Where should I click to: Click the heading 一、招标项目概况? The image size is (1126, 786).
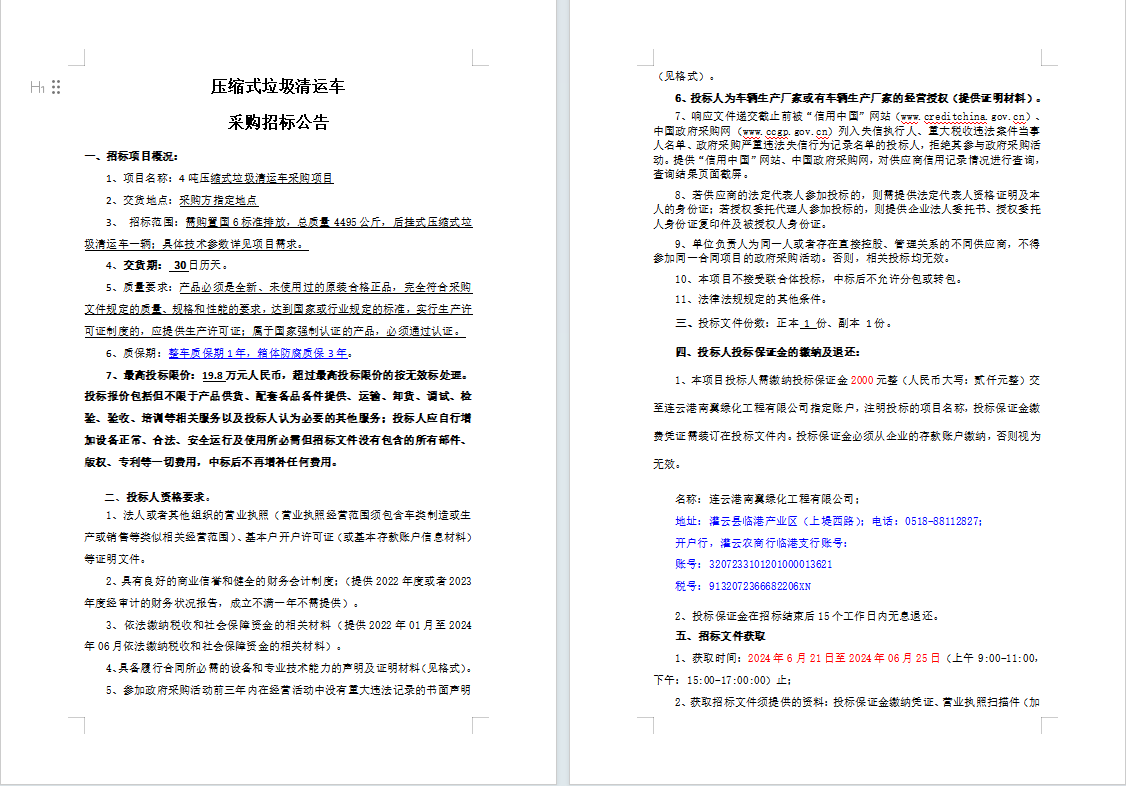131,156
